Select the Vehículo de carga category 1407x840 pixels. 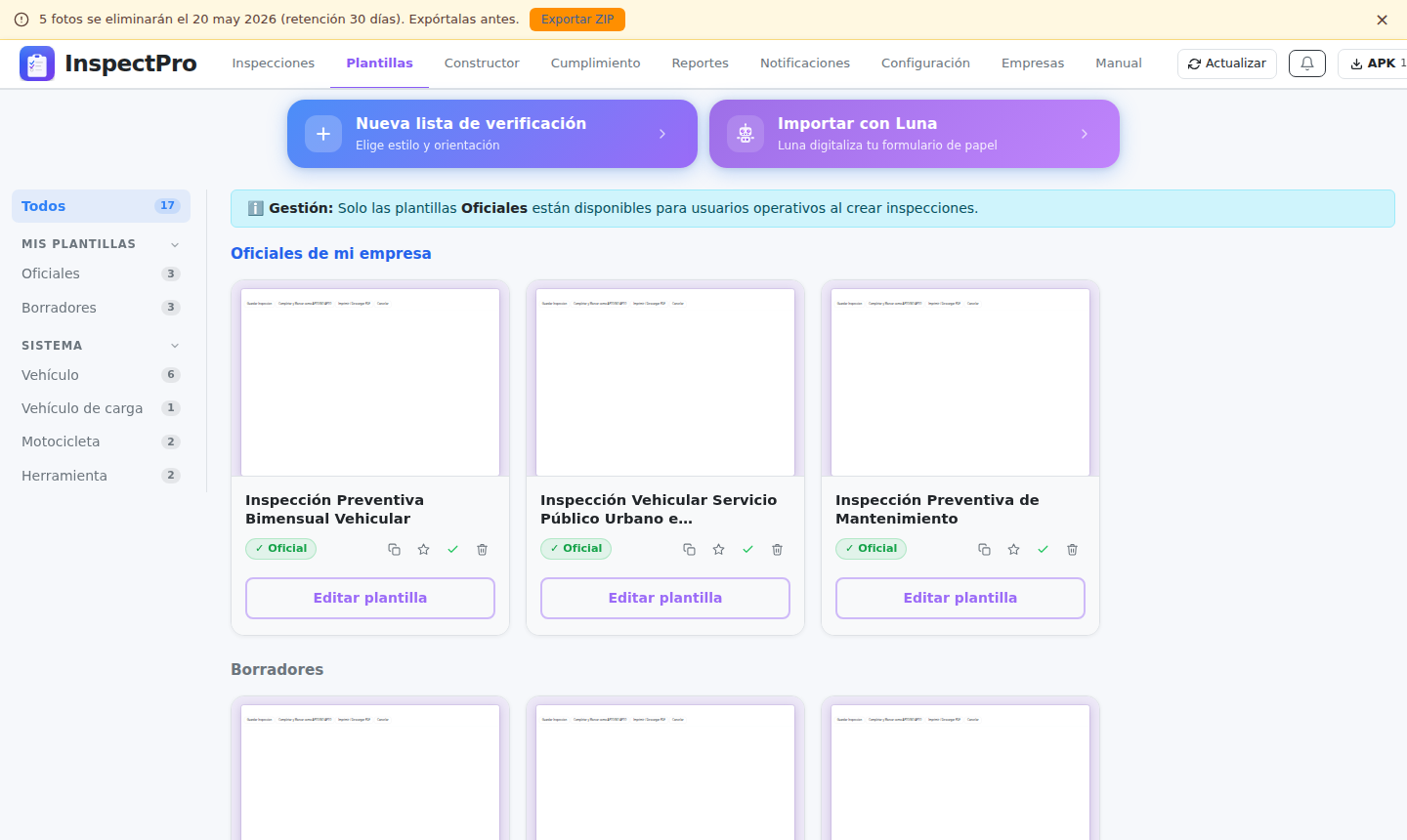point(101,408)
